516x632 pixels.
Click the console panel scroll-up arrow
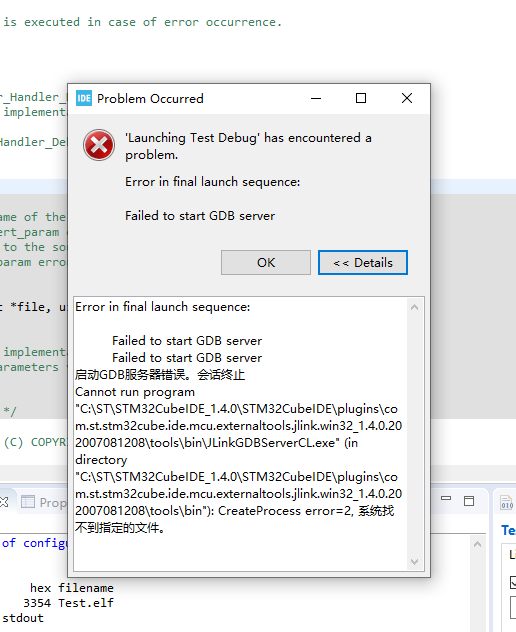478,545
